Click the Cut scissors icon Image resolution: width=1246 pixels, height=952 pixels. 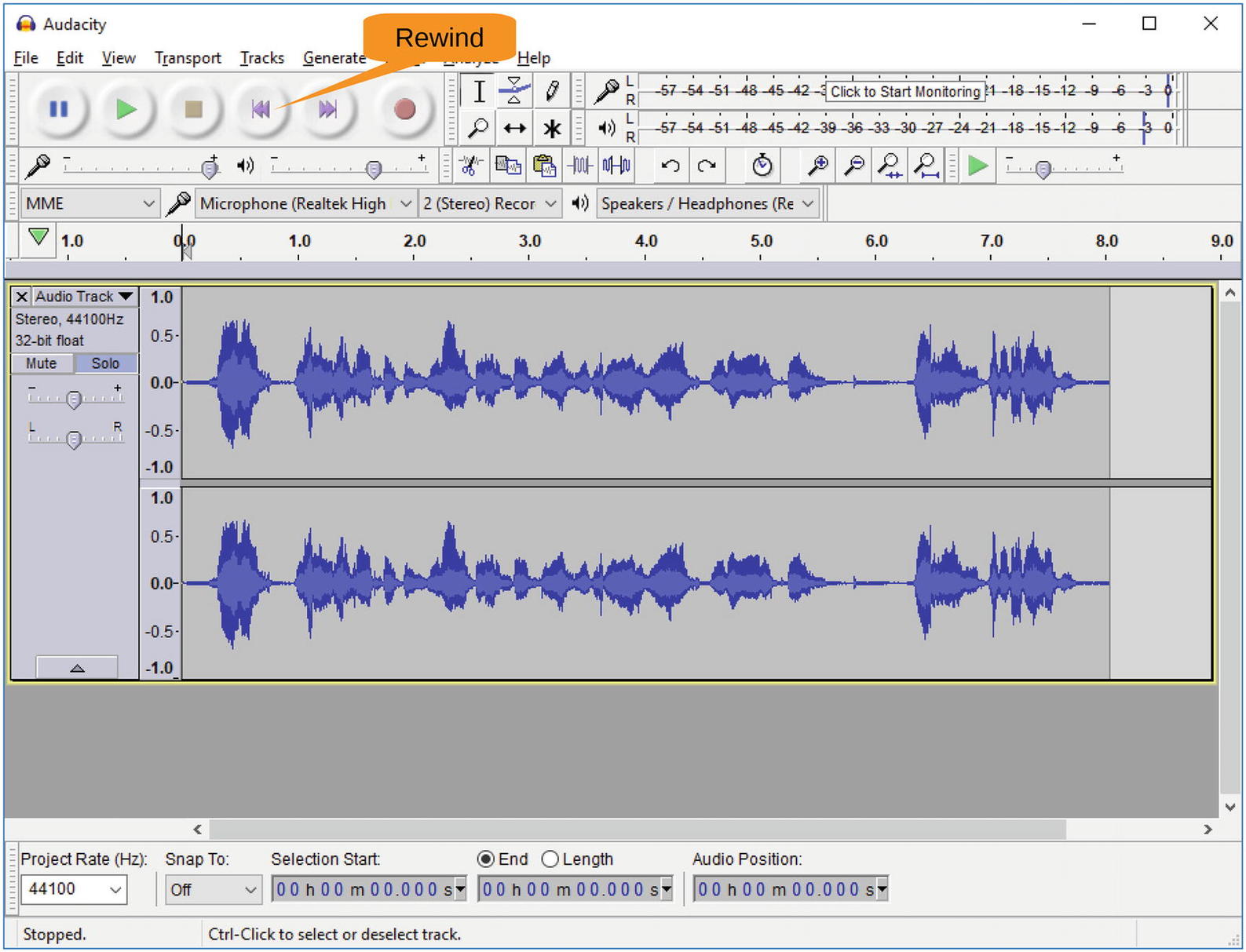(470, 166)
